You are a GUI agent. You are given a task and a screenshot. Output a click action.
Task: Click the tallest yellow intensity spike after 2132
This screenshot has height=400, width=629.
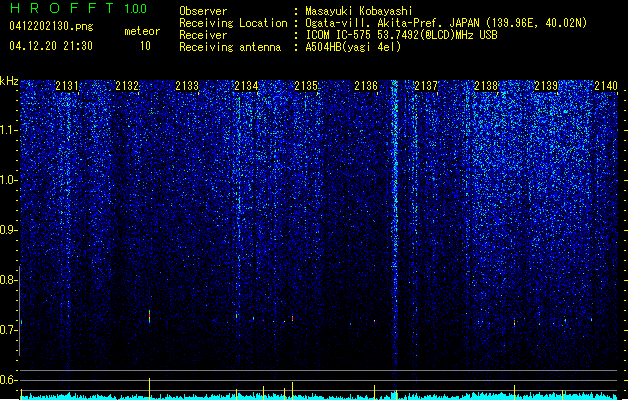(150, 388)
